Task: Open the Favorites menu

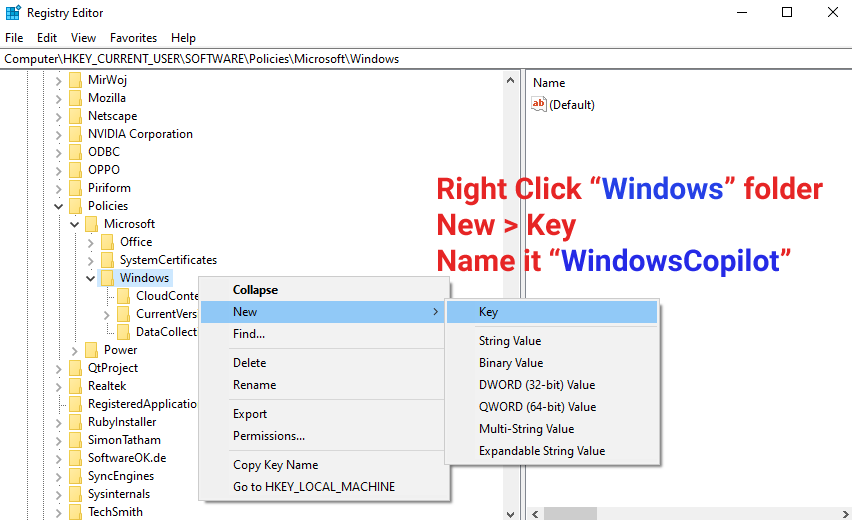Action: point(133,37)
